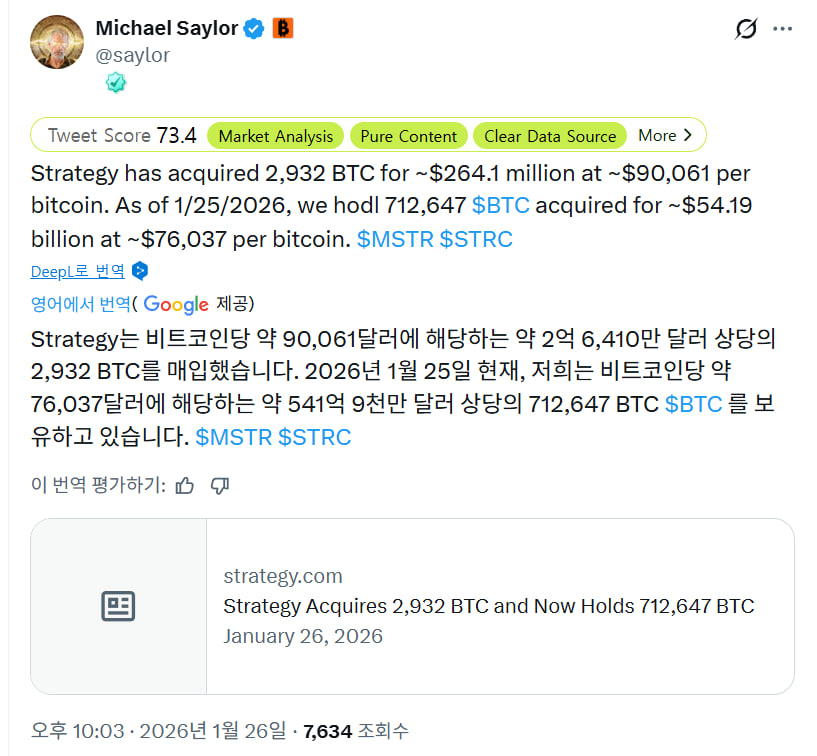The image size is (817, 756).
Task: Rate the translation with thumbs up
Action: click(x=185, y=486)
